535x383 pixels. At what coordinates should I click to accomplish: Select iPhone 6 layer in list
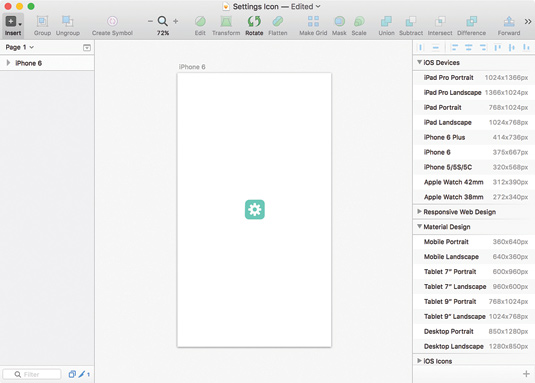click(x=47, y=63)
